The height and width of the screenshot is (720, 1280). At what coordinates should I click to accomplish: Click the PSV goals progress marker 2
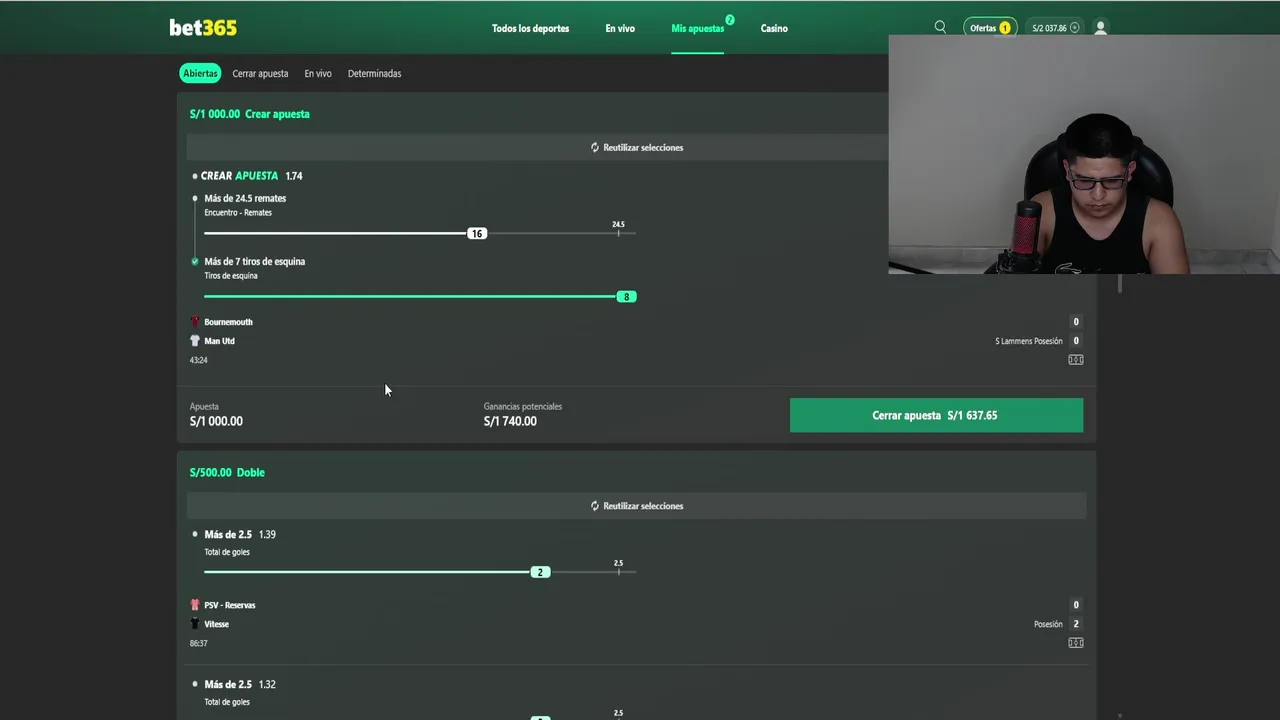coord(540,572)
